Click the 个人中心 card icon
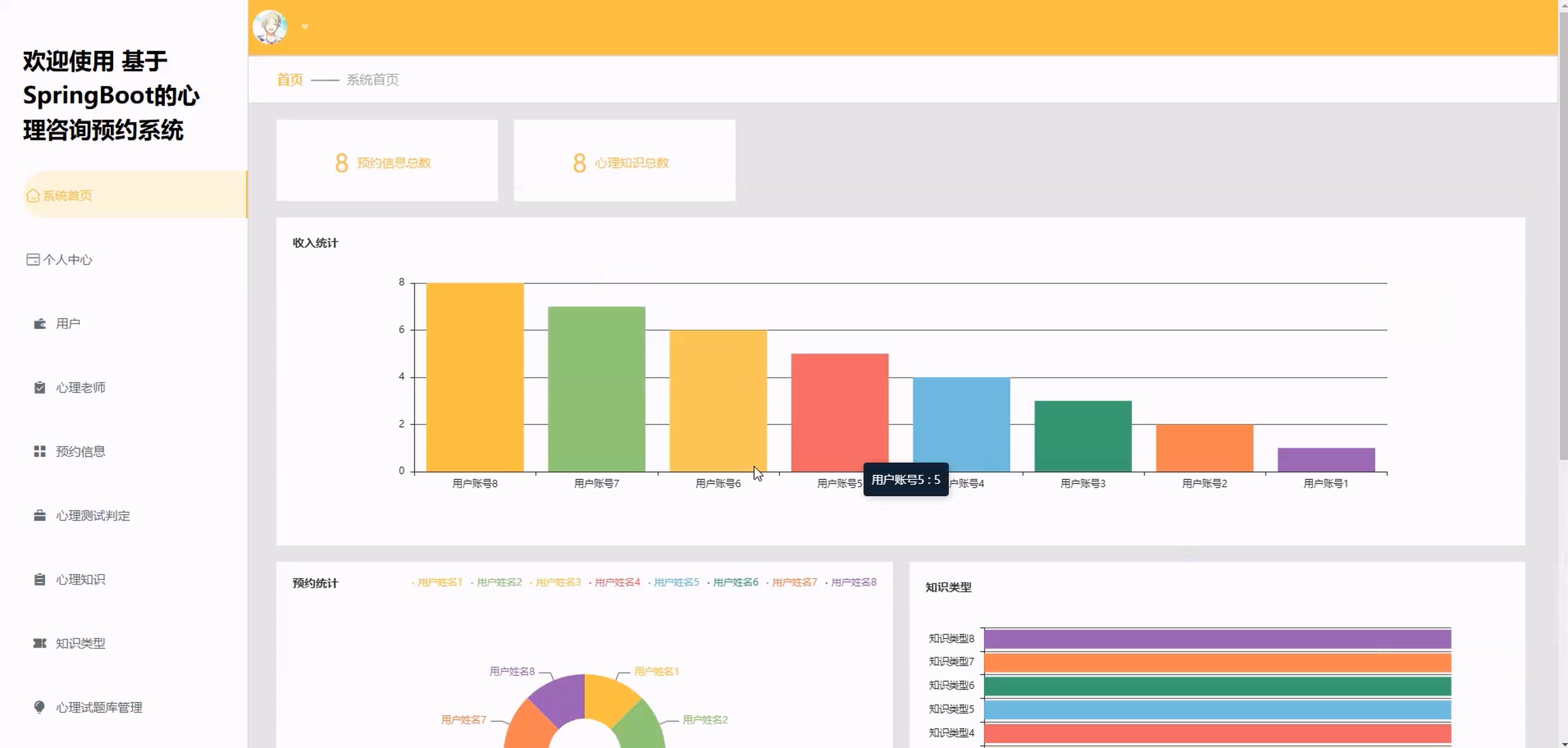 (x=33, y=260)
